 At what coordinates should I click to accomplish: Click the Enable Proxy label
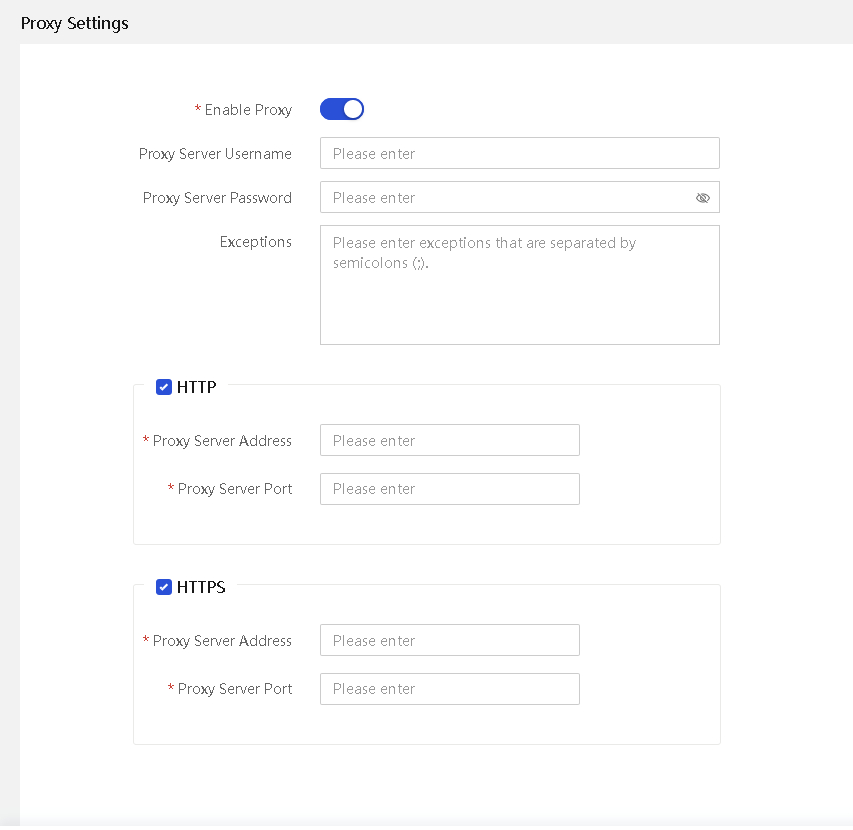[248, 110]
